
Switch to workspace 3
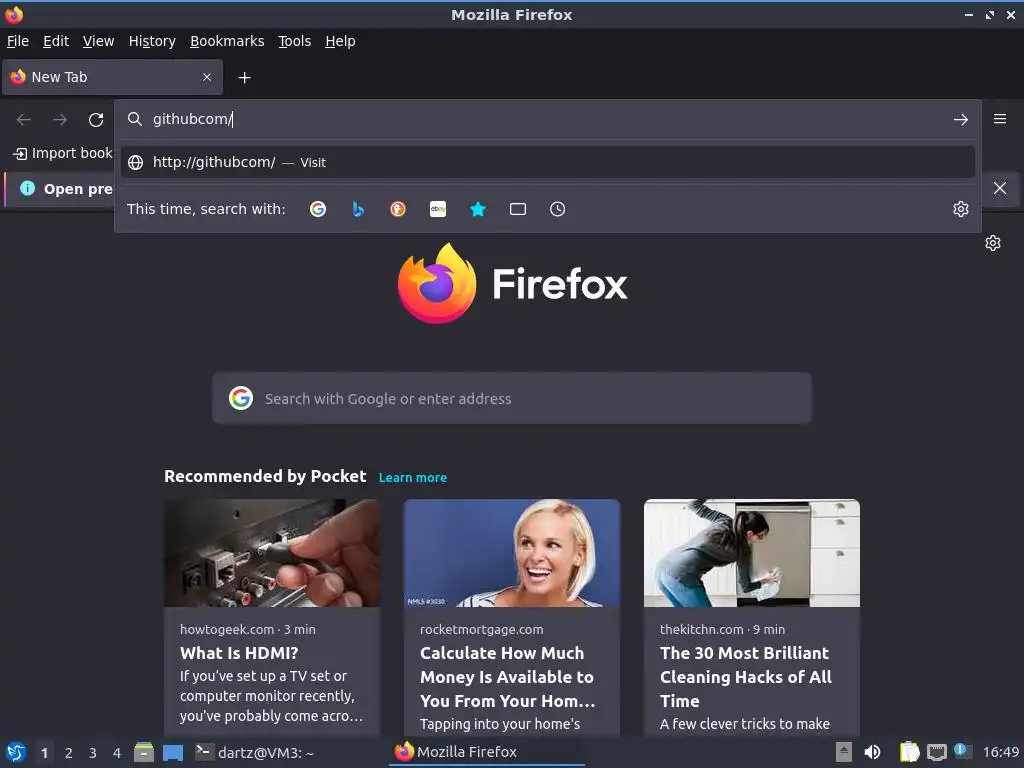93,753
